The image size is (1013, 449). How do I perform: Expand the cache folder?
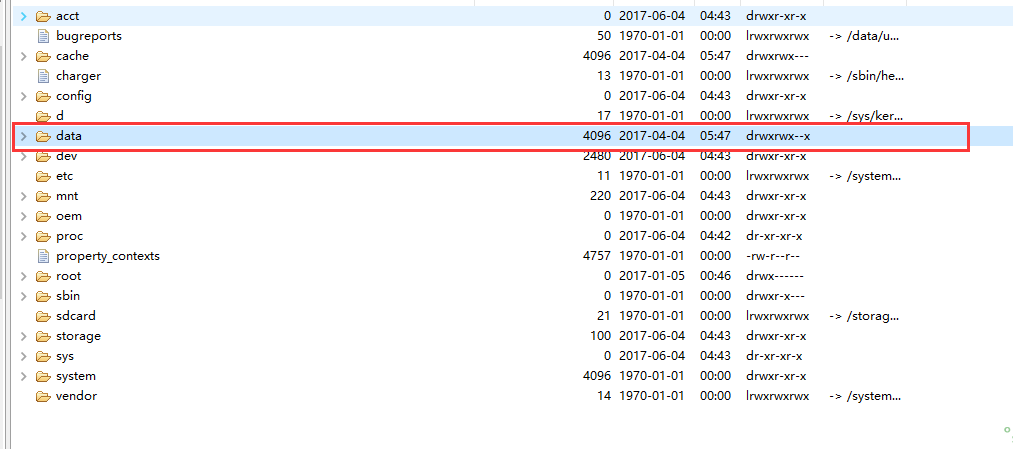pyautogui.click(x=24, y=56)
